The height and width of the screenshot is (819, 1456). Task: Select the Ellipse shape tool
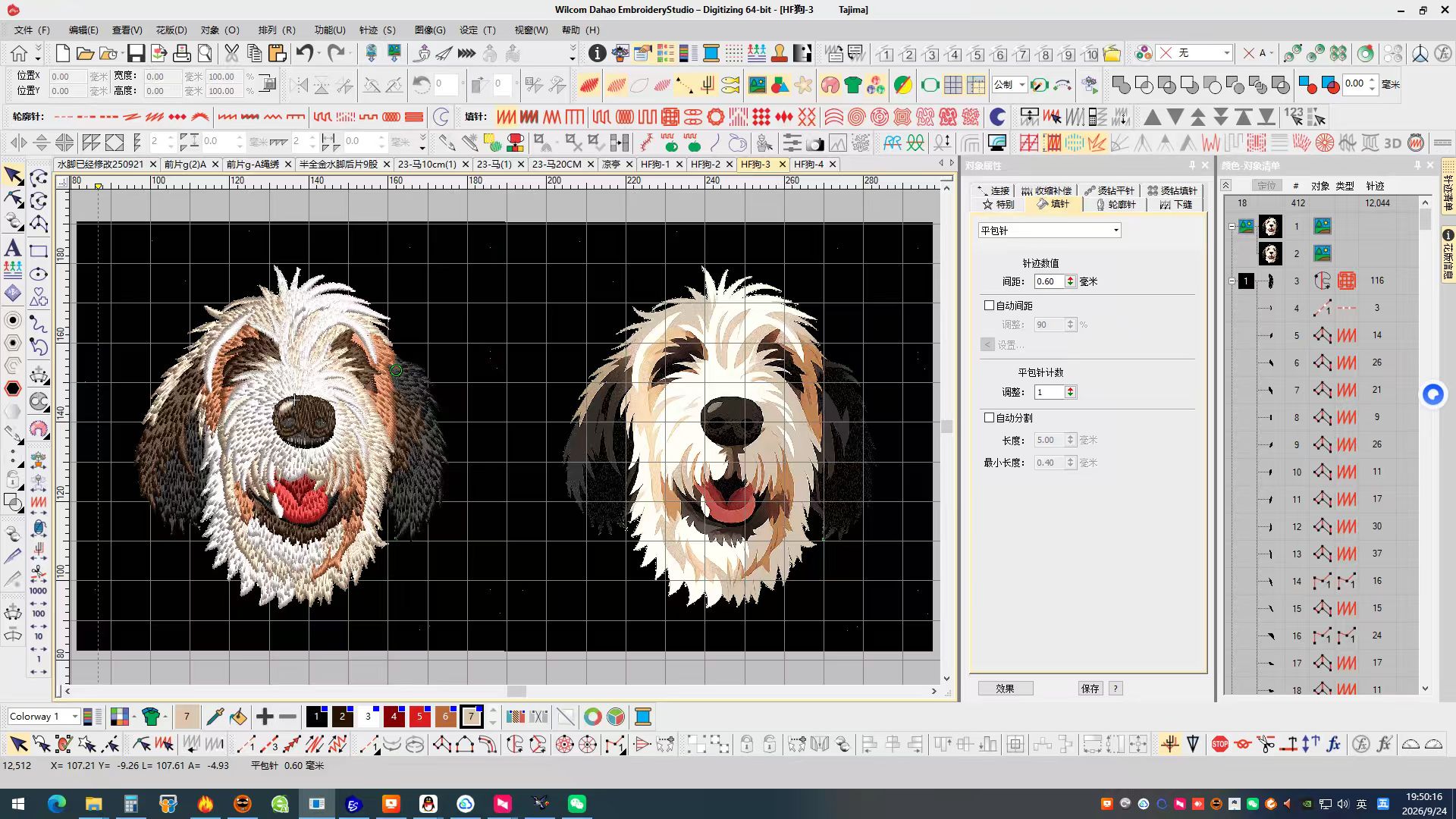point(39,274)
